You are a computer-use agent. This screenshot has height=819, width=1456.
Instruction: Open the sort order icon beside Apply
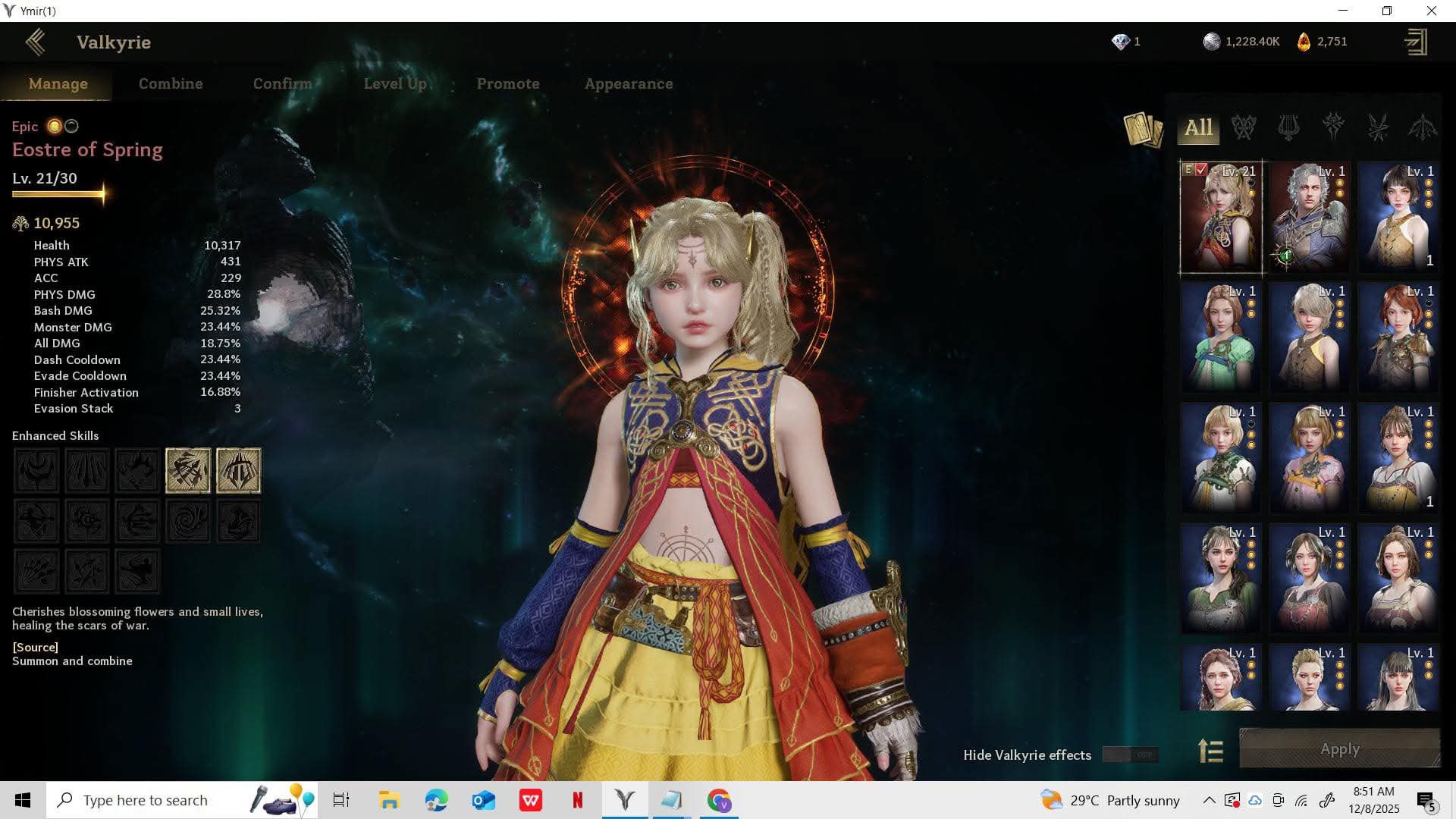click(1211, 751)
